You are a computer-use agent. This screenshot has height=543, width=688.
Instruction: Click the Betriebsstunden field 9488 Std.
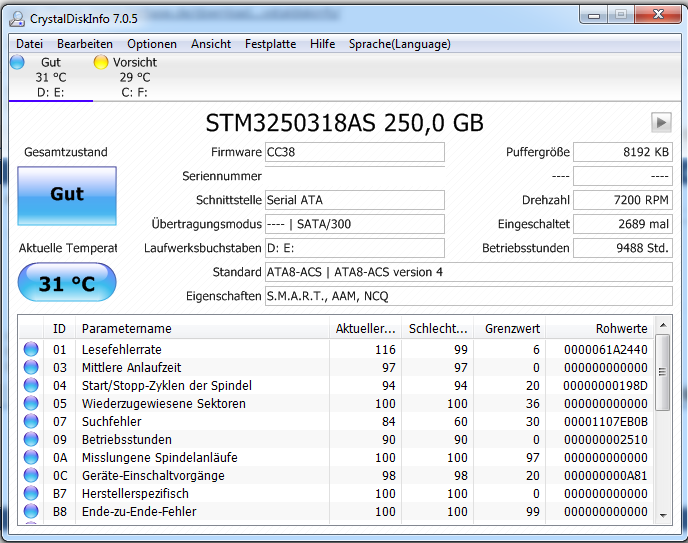623,248
